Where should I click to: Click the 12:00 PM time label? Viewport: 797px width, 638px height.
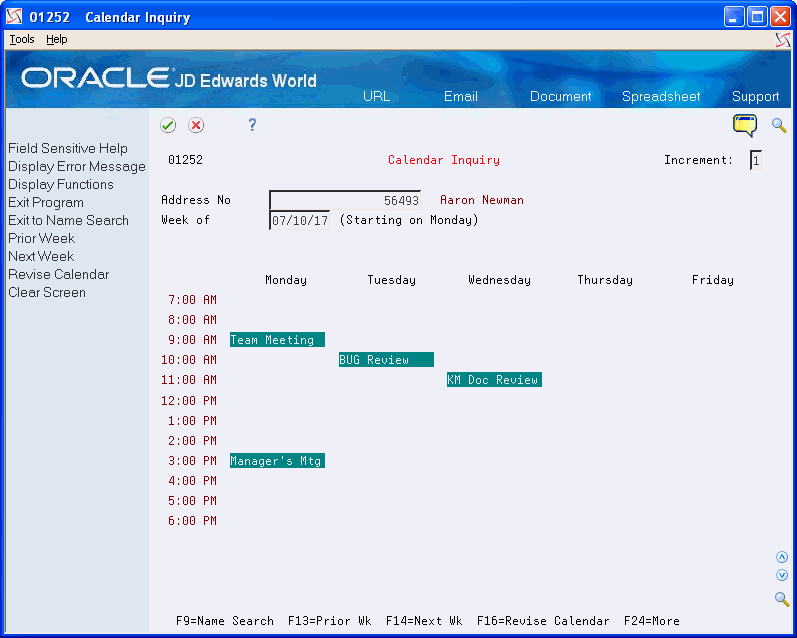[189, 401]
